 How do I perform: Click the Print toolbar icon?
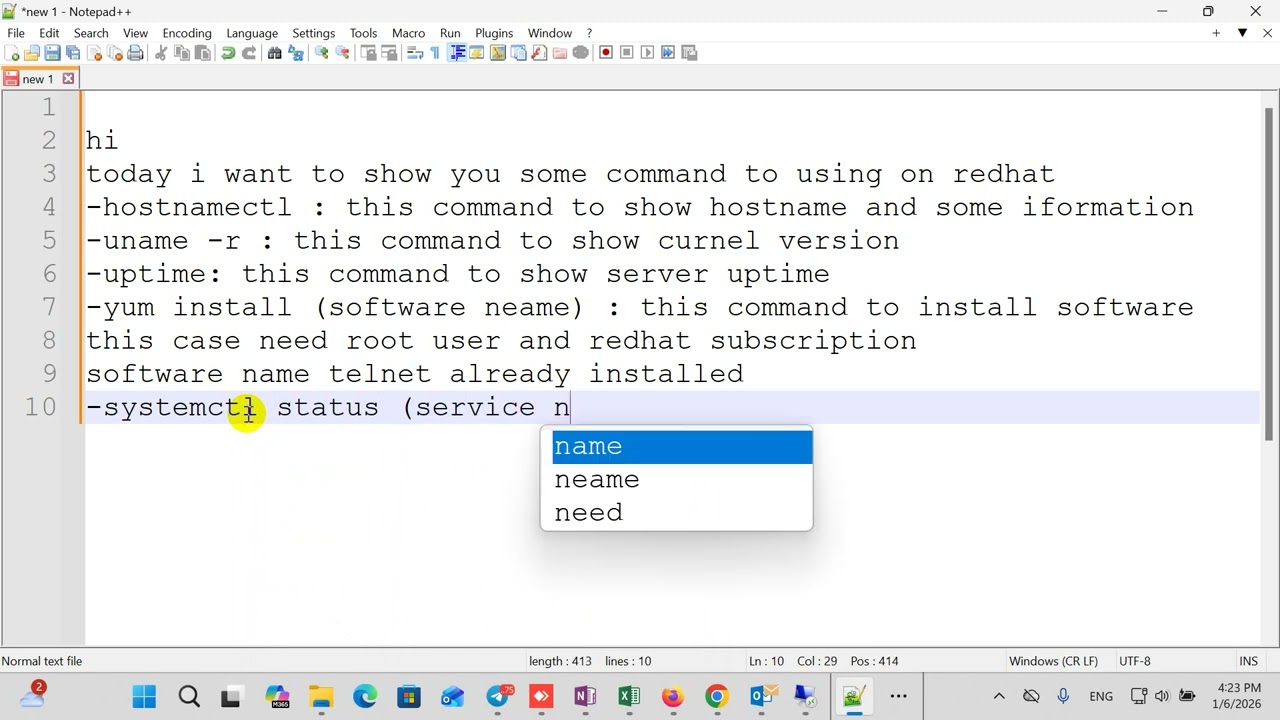tap(135, 53)
